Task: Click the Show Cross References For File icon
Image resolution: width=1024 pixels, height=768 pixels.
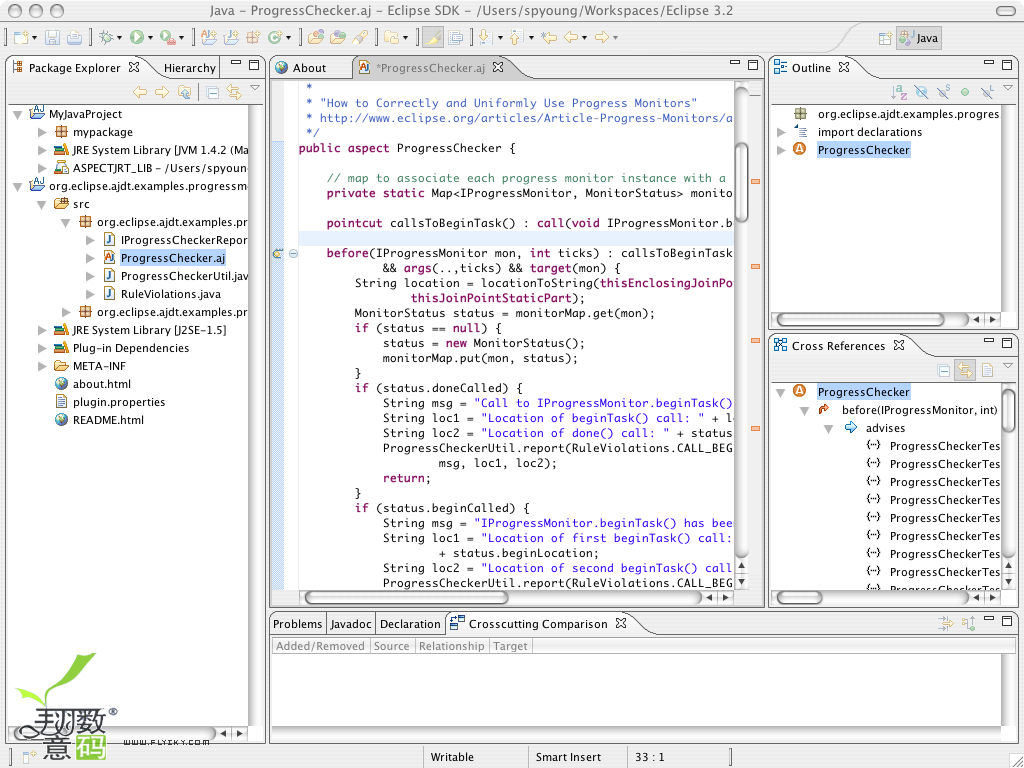Action: (x=987, y=371)
